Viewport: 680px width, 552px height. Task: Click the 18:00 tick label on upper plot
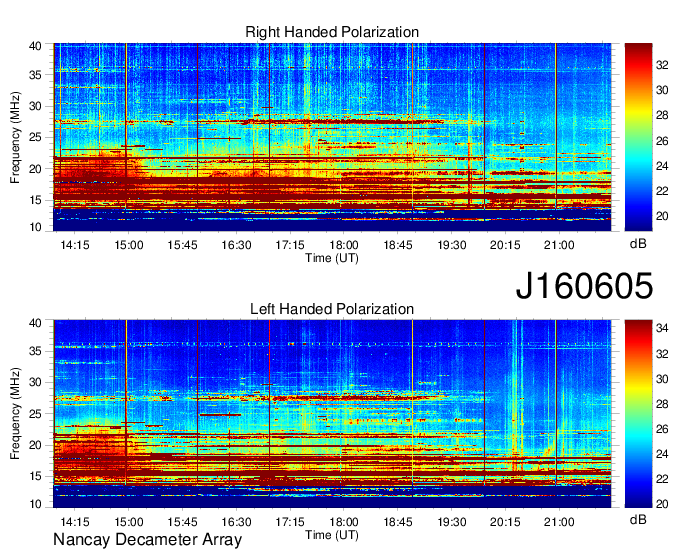pyautogui.click(x=344, y=245)
